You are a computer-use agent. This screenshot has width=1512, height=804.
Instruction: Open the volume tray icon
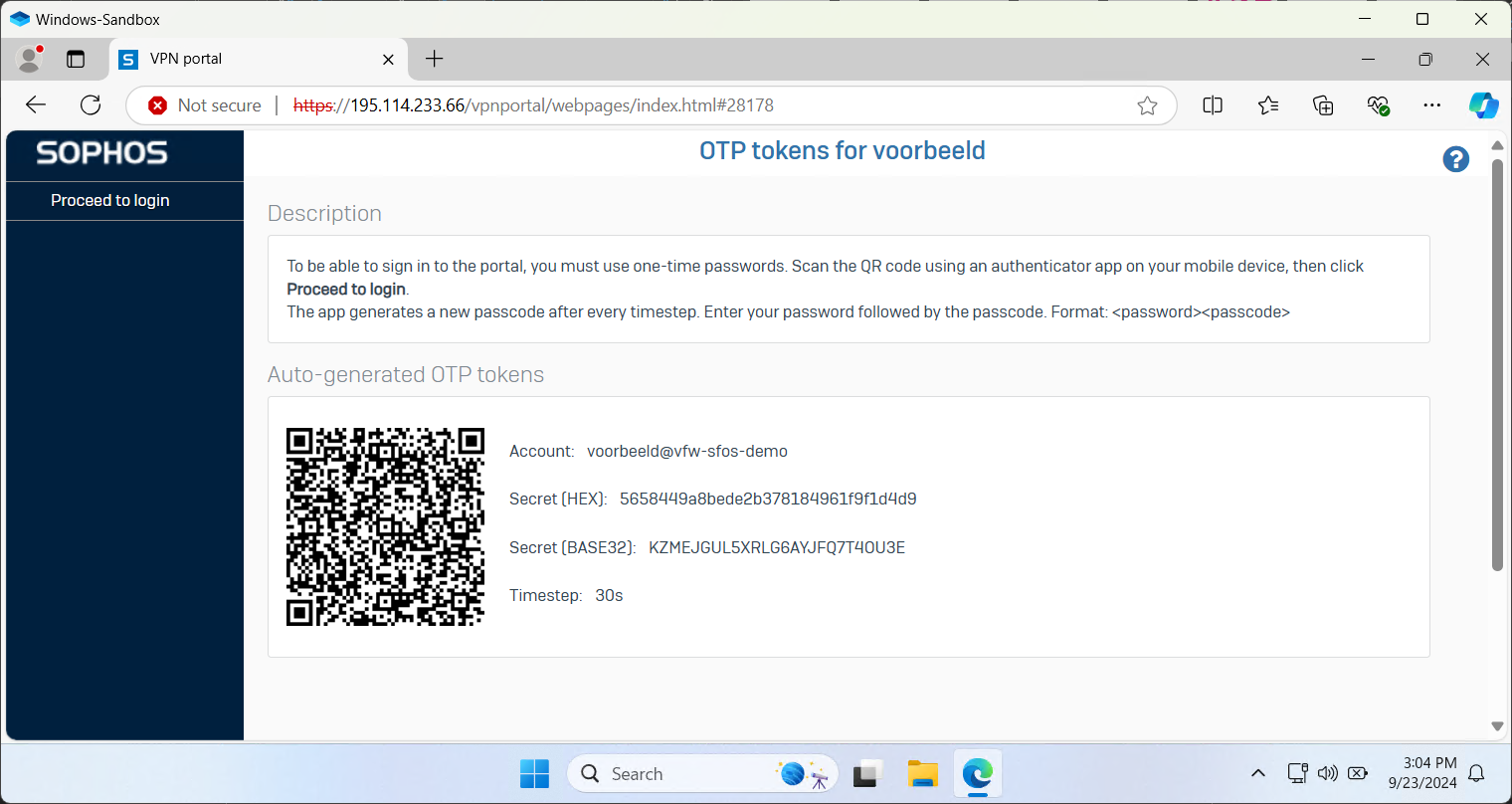(x=1327, y=773)
